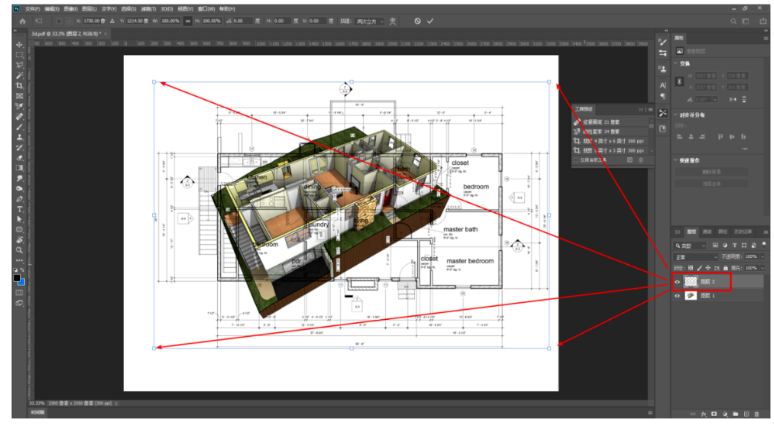Add layer style with fx icon

coord(703,414)
